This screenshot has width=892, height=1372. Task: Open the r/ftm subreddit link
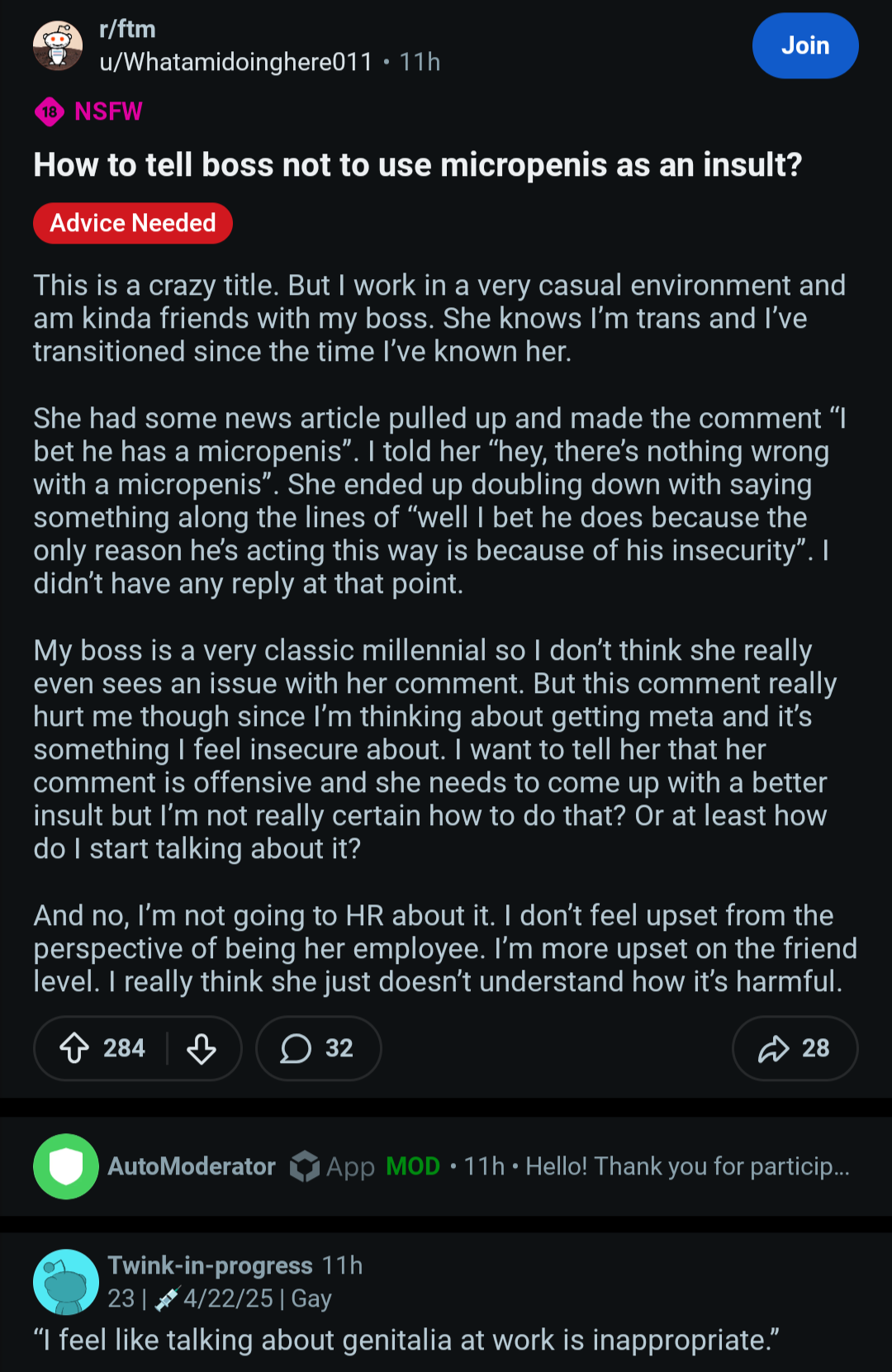pos(127,29)
